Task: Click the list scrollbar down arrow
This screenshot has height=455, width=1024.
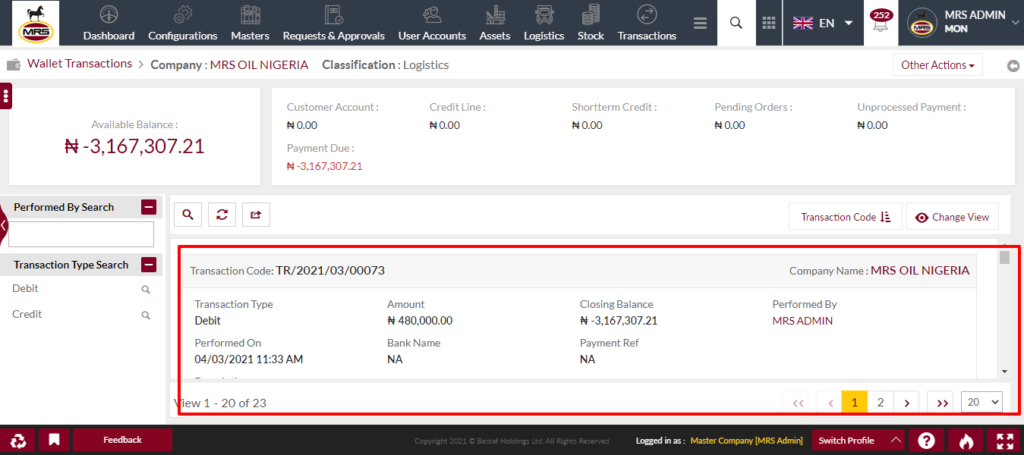Action: pyautogui.click(x=1004, y=371)
